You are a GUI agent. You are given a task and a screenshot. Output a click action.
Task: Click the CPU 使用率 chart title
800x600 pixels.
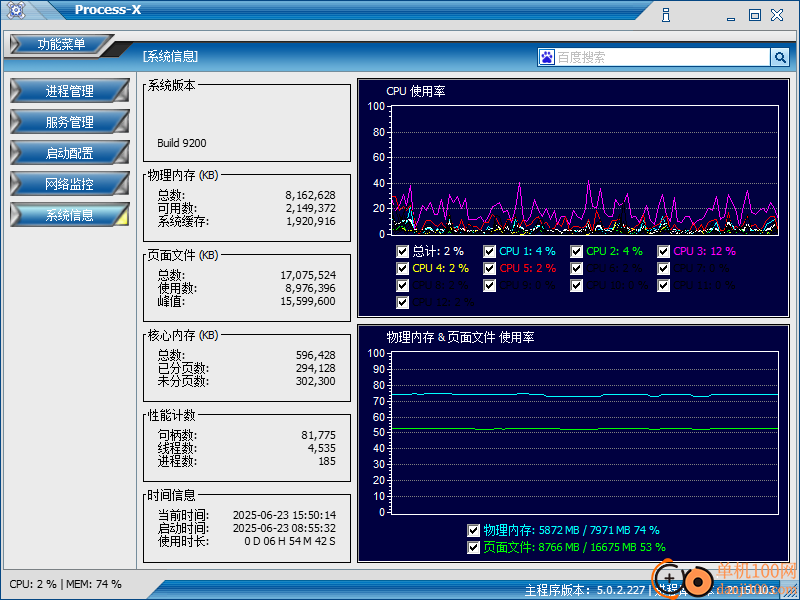point(416,91)
